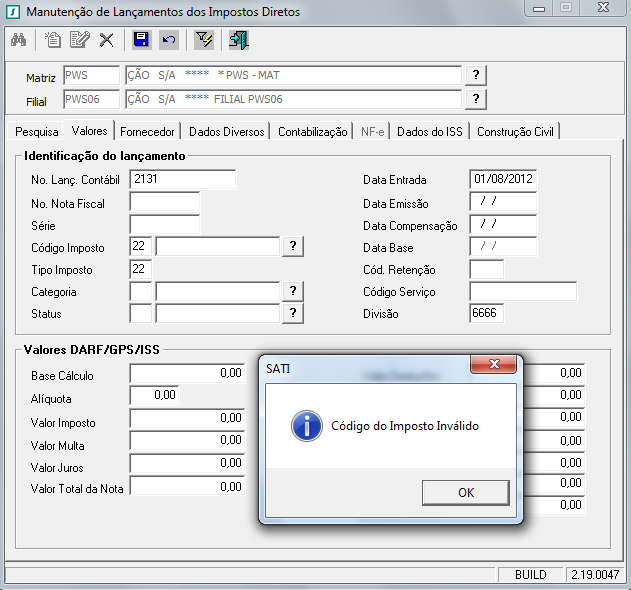Open lookup for Matriz field

click(476, 76)
